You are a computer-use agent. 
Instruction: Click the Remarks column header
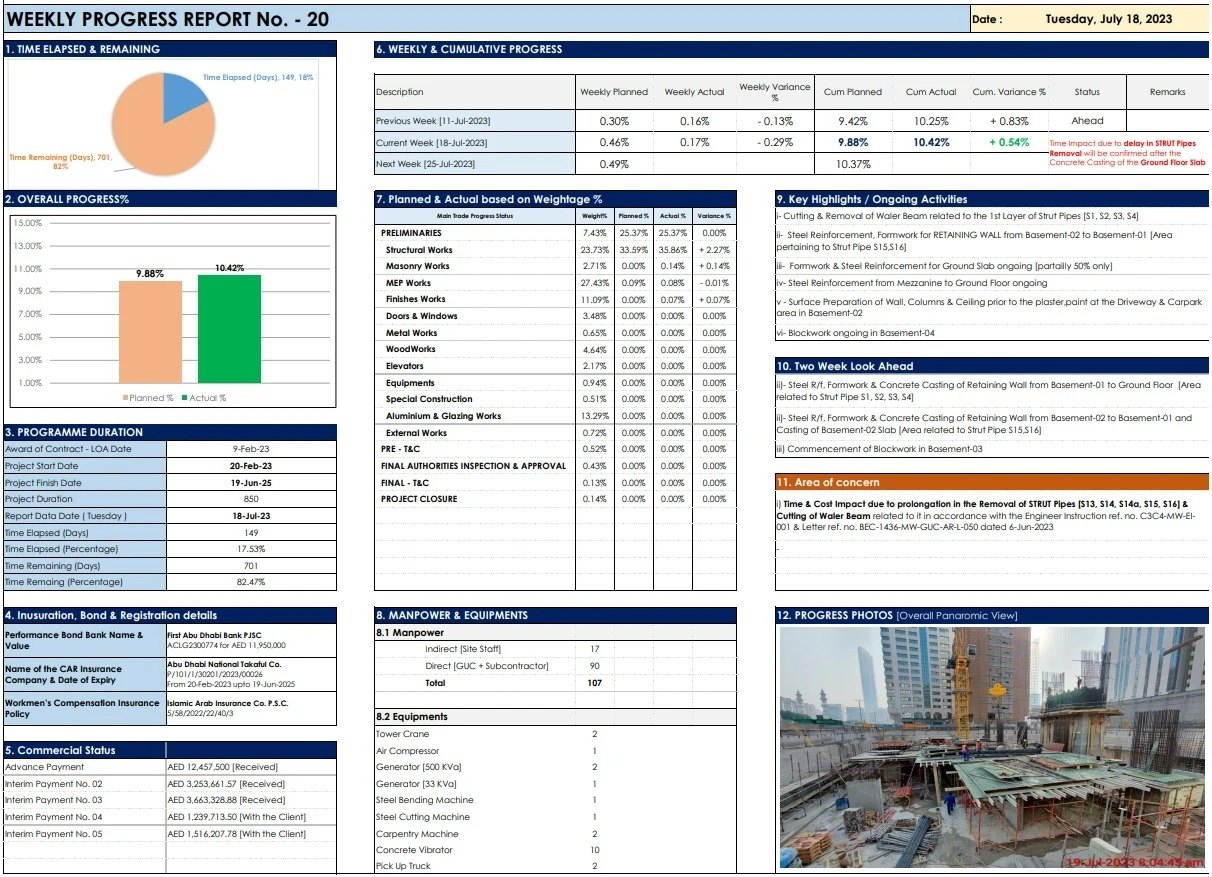(1167, 92)
